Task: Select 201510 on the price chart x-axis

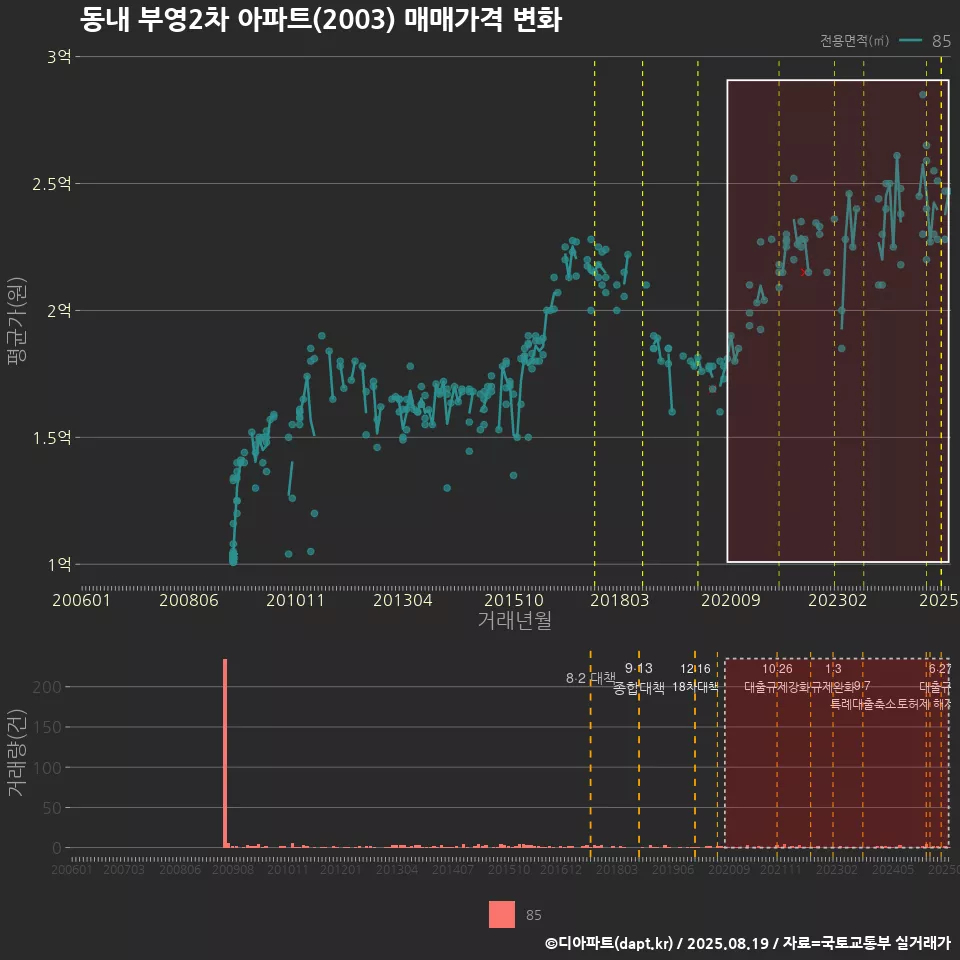Action: click(514, 600)
